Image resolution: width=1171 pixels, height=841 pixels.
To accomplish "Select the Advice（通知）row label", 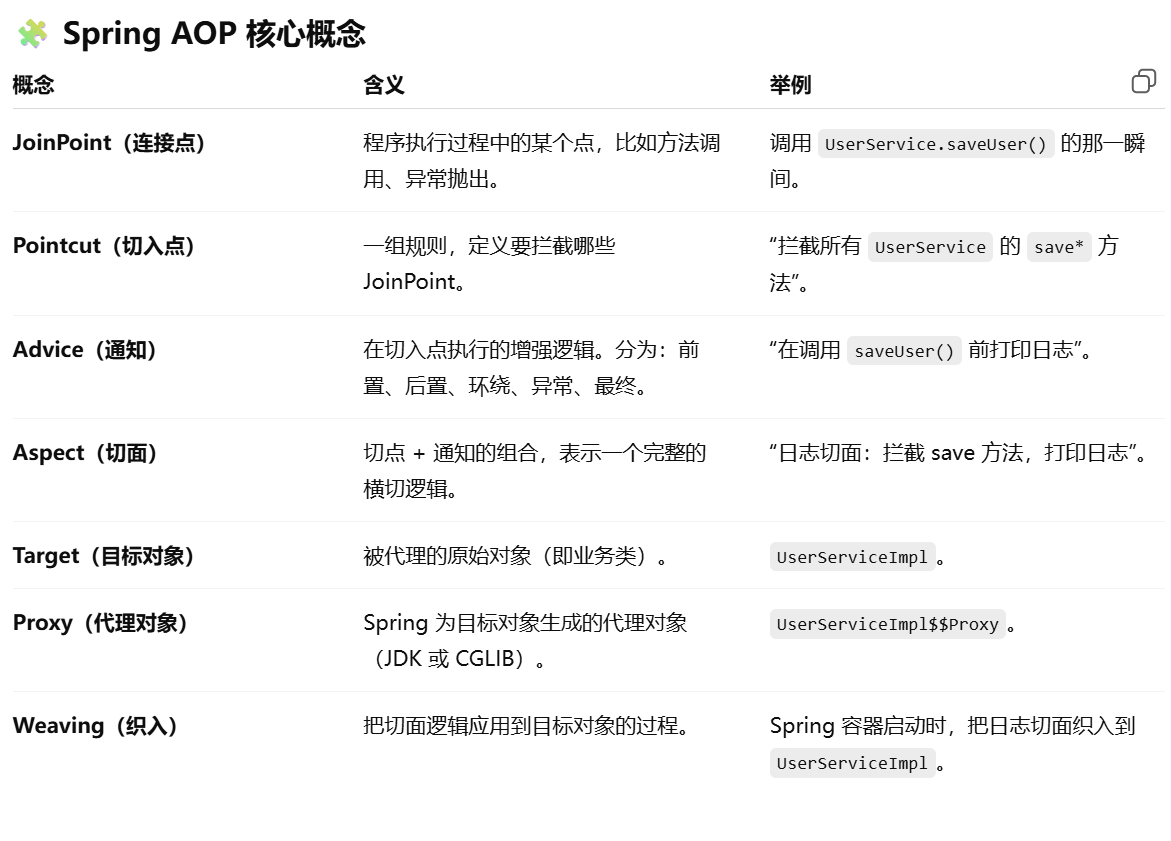I will [86, 350].
